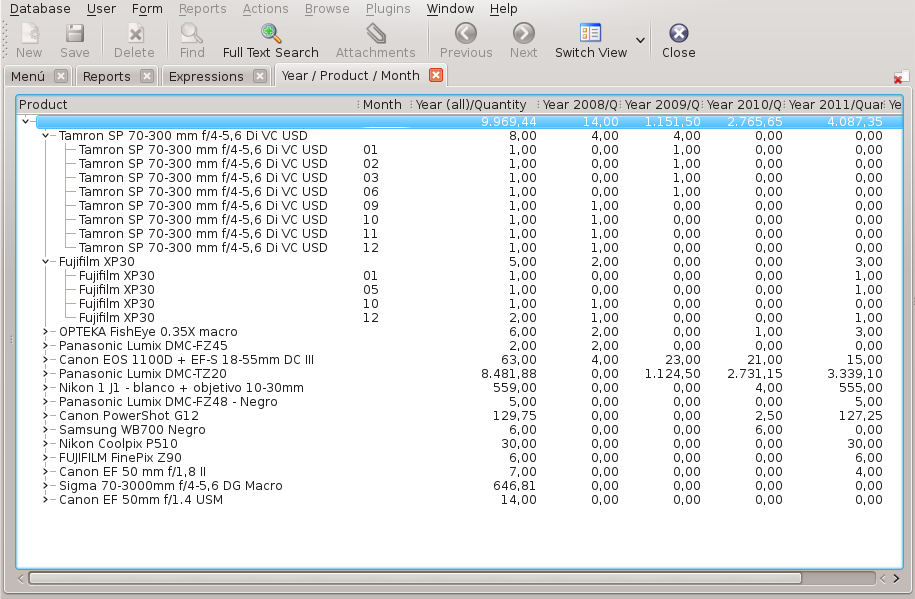Expand Canon EOS 1100D row
Viewport: 915px width, 599px height.
(45, 360)
